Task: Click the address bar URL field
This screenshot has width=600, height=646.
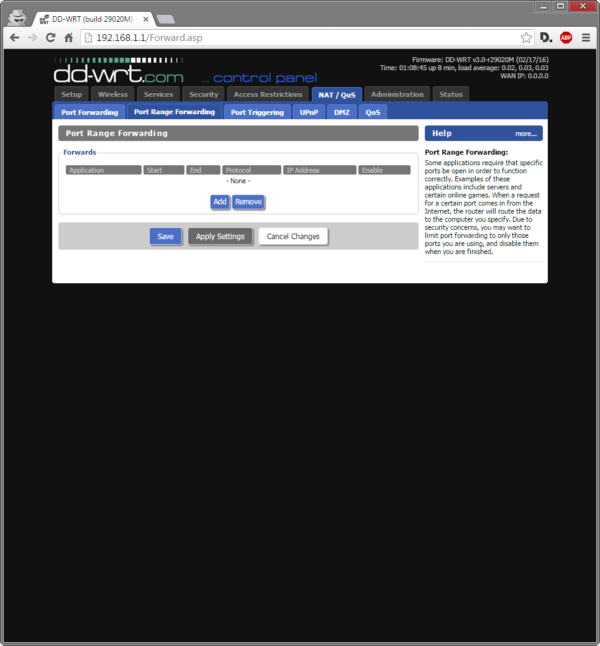Action: pos(300,37)
